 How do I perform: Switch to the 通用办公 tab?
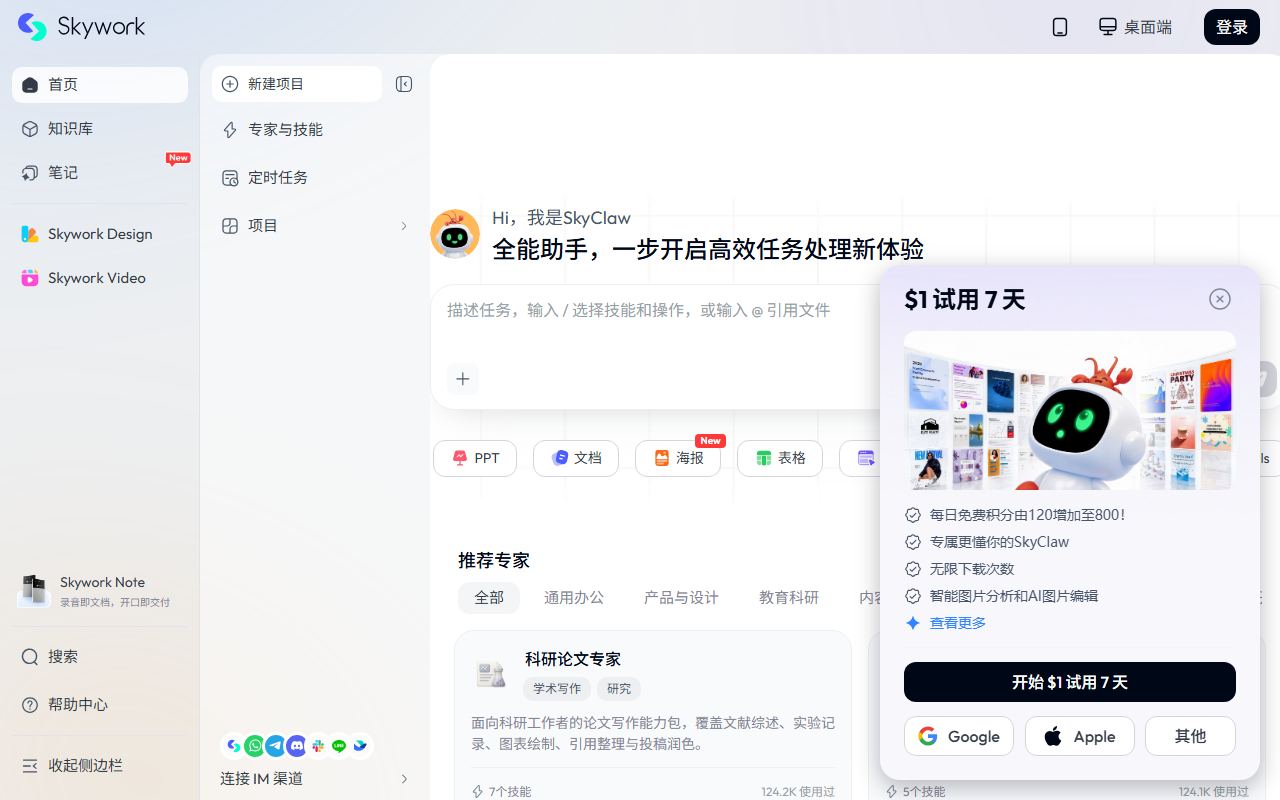(574, 597)
